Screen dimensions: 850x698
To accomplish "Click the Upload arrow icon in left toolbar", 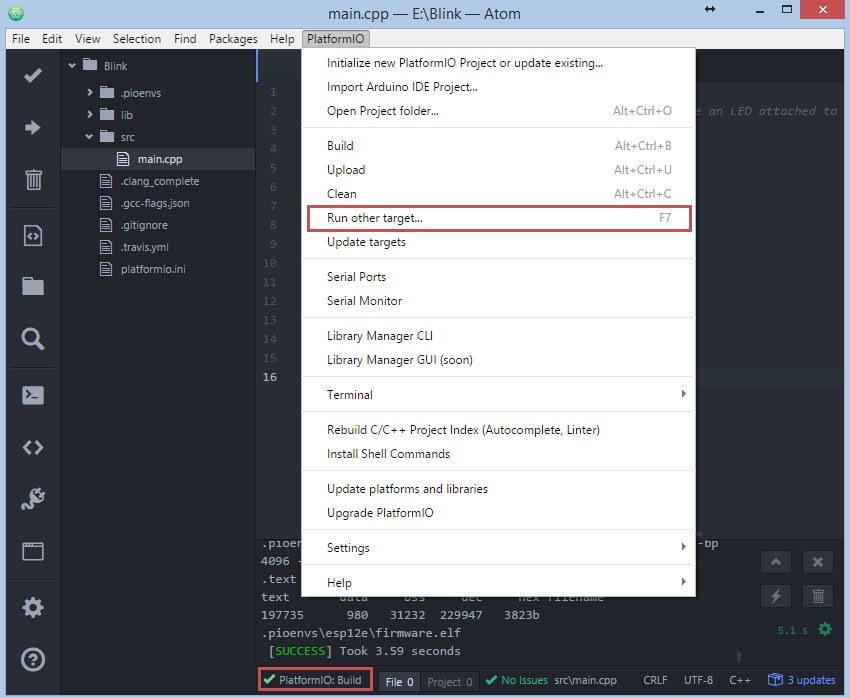I will pos(33,127).
